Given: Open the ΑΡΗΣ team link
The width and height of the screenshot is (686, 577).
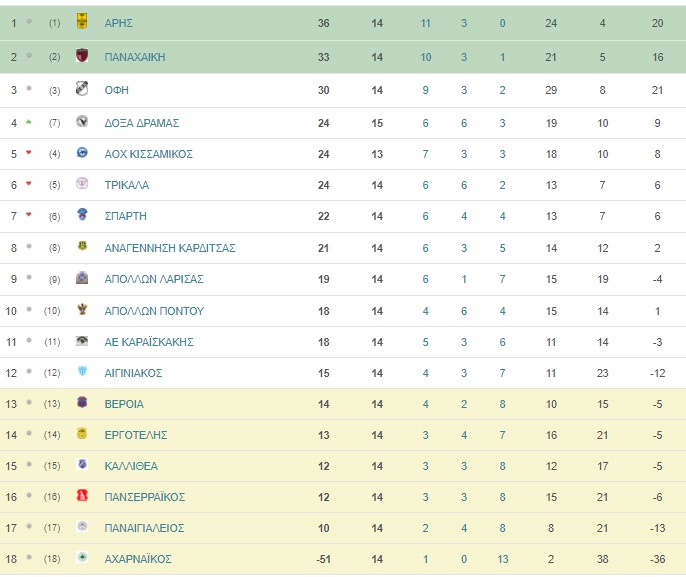Looking at the screenshot, I should click(x=119, y=23).
